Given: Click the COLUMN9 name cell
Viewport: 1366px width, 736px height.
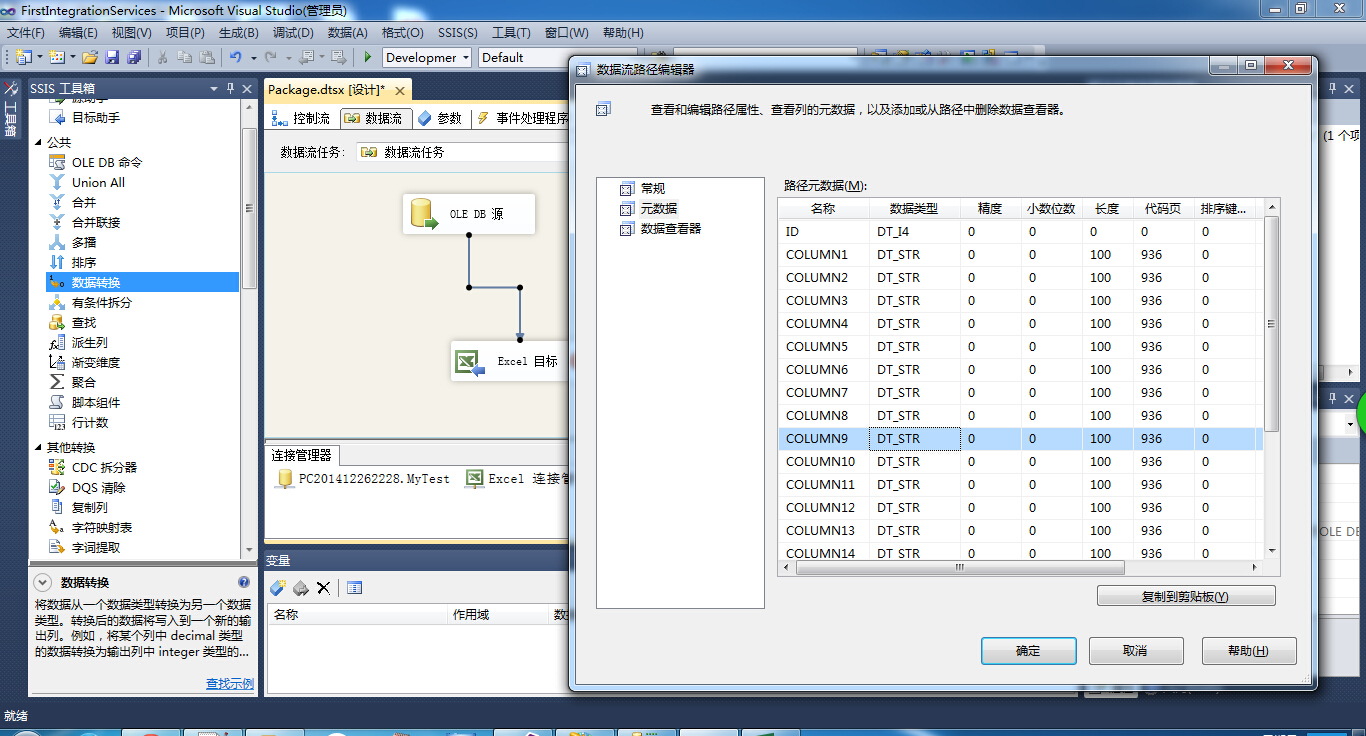Looking at the screenshot, I should (824, 438).
